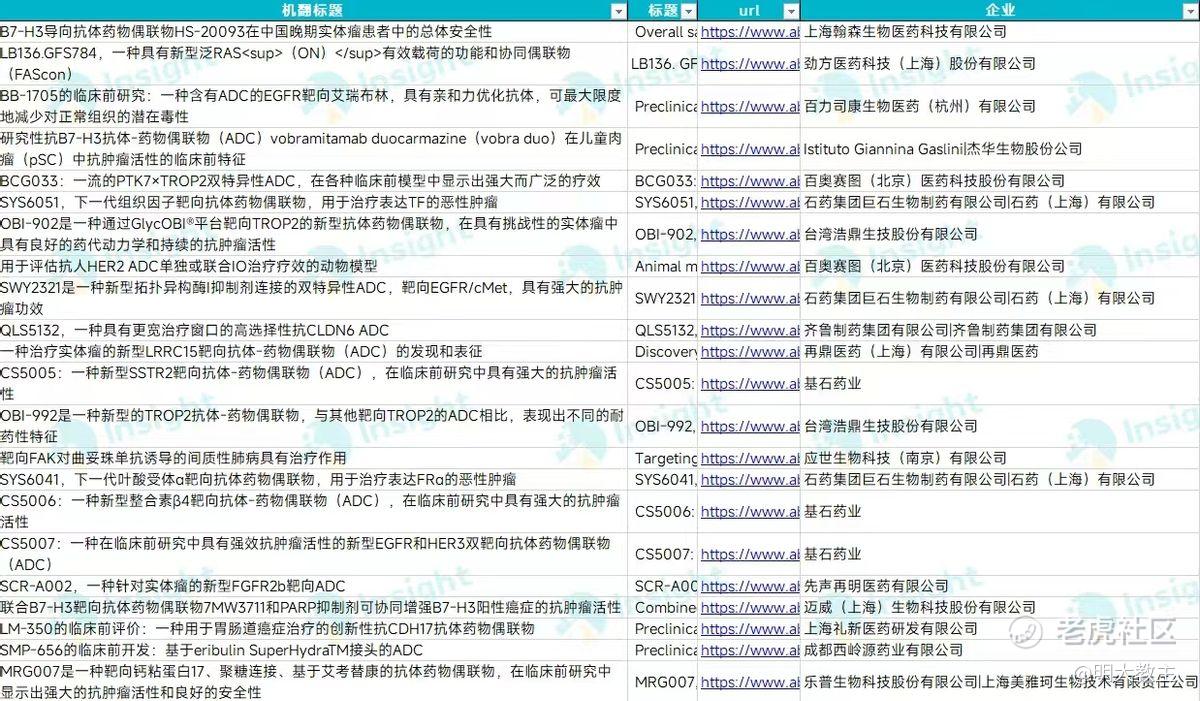Select the company cell '迈威（上海）生物科技股份有限公司'

coord(1000,608)
